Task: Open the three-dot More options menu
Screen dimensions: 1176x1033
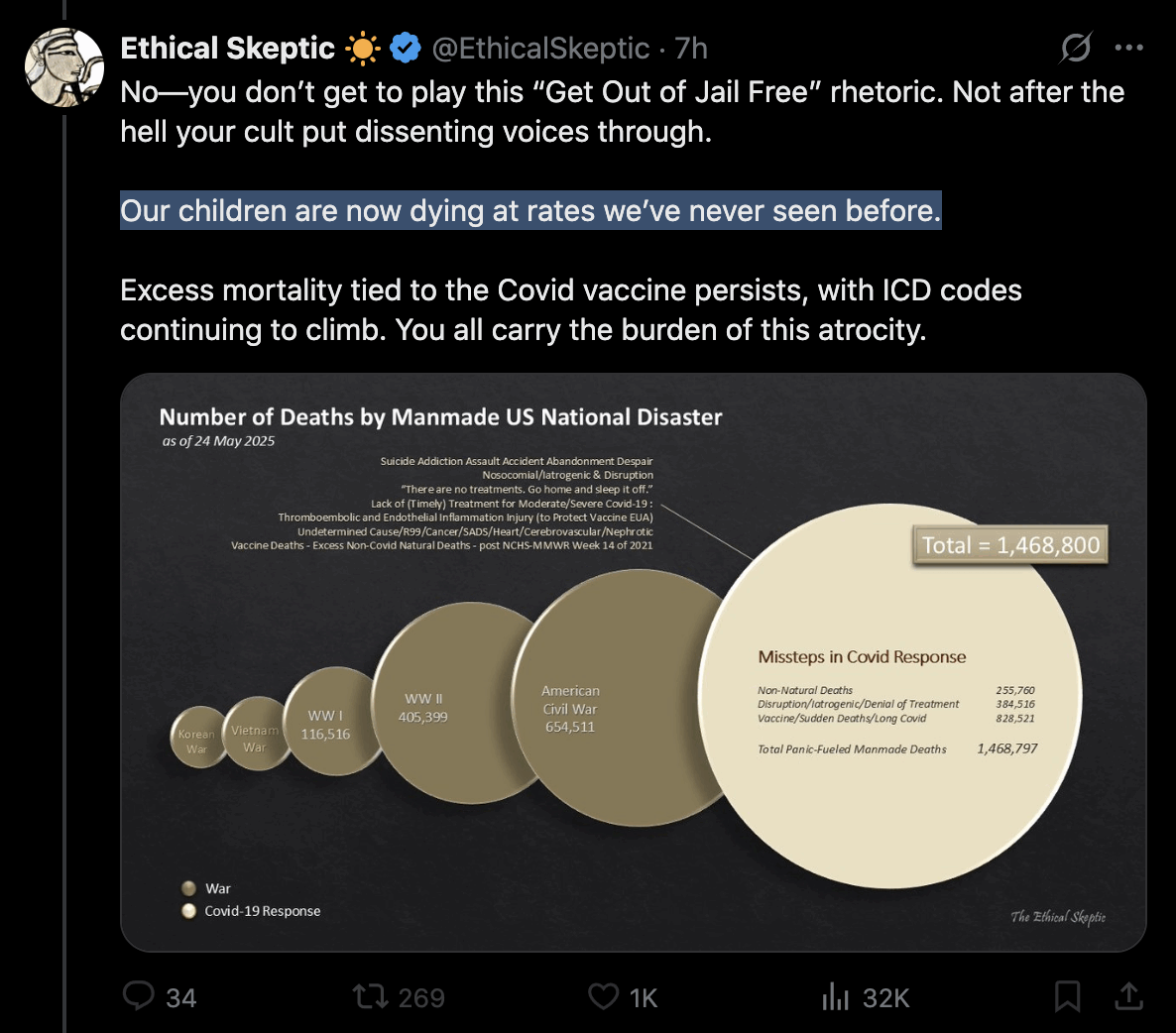Action: (1128, 48)
